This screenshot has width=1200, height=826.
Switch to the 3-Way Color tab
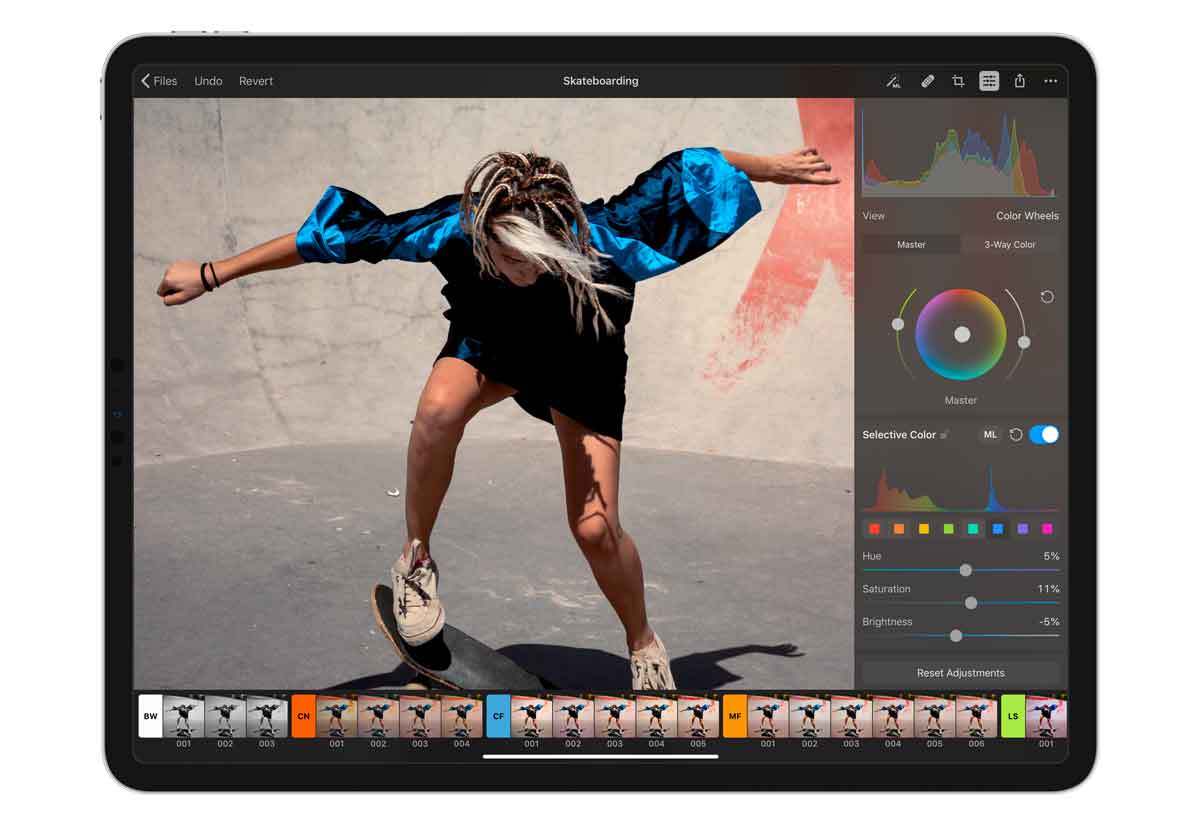click(x=1010, y=245)
